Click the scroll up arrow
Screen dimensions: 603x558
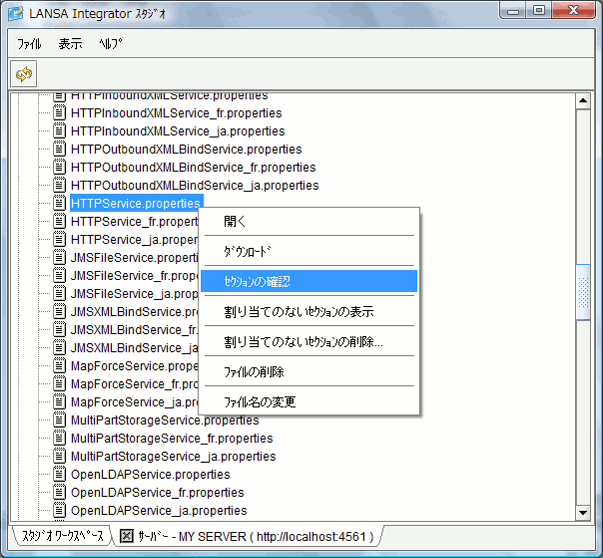[x=583, y=101]
